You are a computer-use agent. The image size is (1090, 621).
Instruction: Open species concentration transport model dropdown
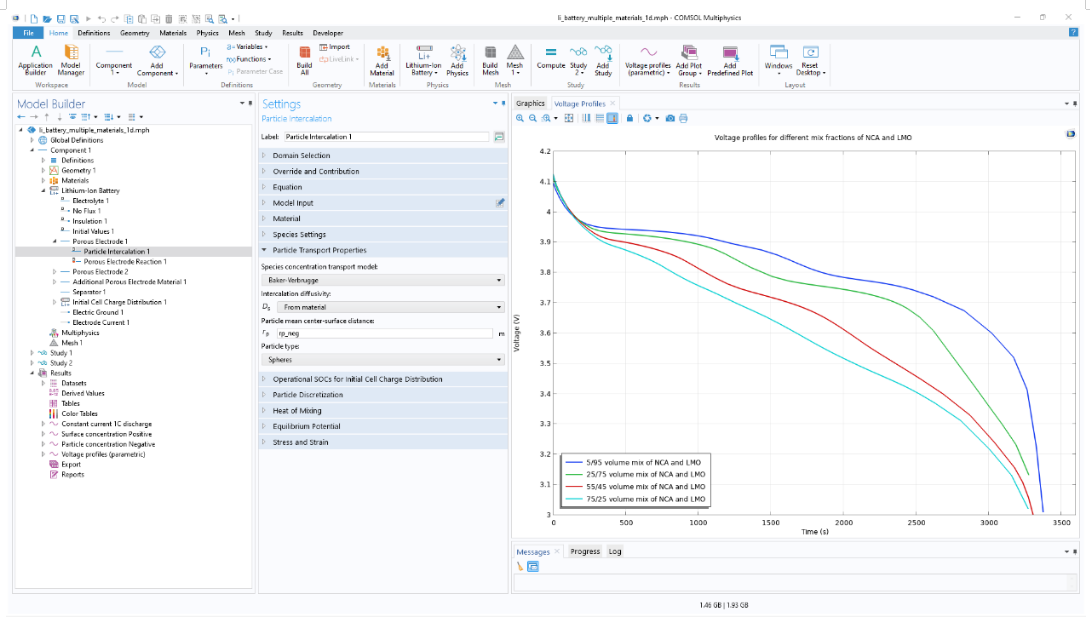383,280
